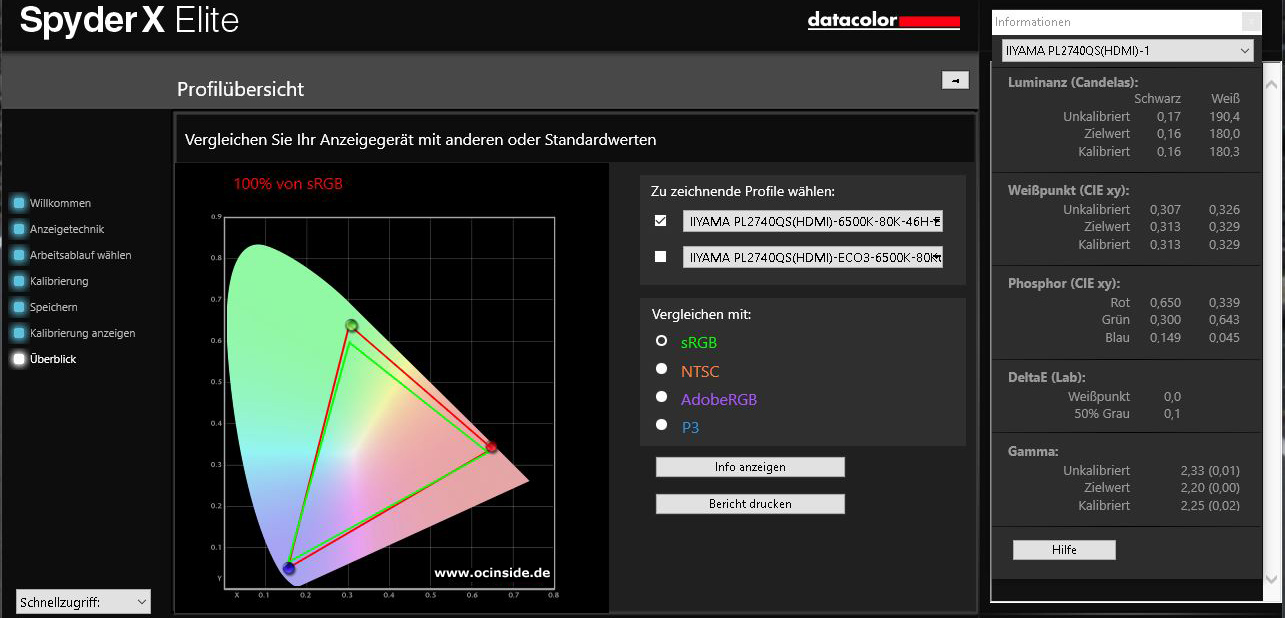Click the 50% Grau DeltaE value 0,1
The image size is (1285, 618).
[1172, 414]
